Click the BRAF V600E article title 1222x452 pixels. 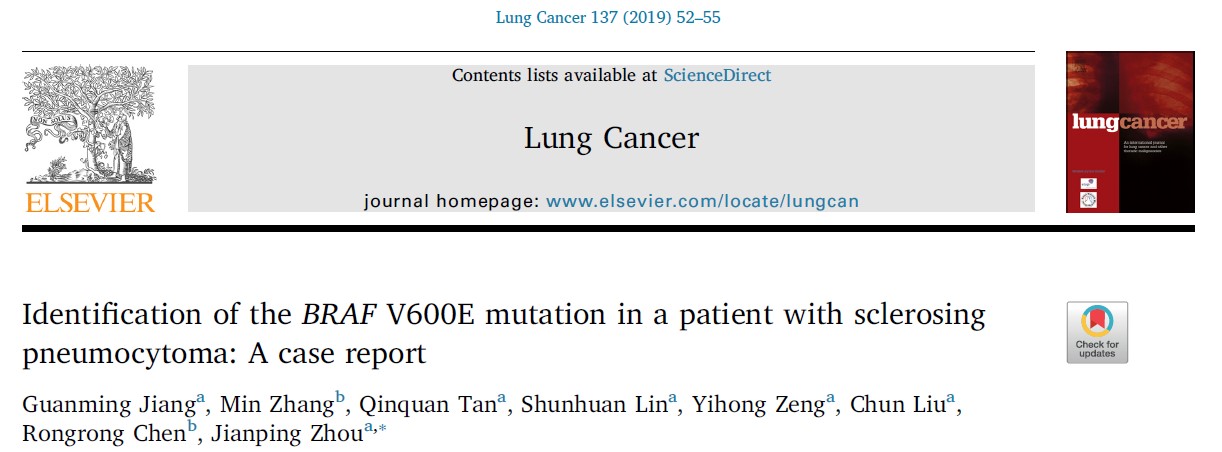[504, 334]
